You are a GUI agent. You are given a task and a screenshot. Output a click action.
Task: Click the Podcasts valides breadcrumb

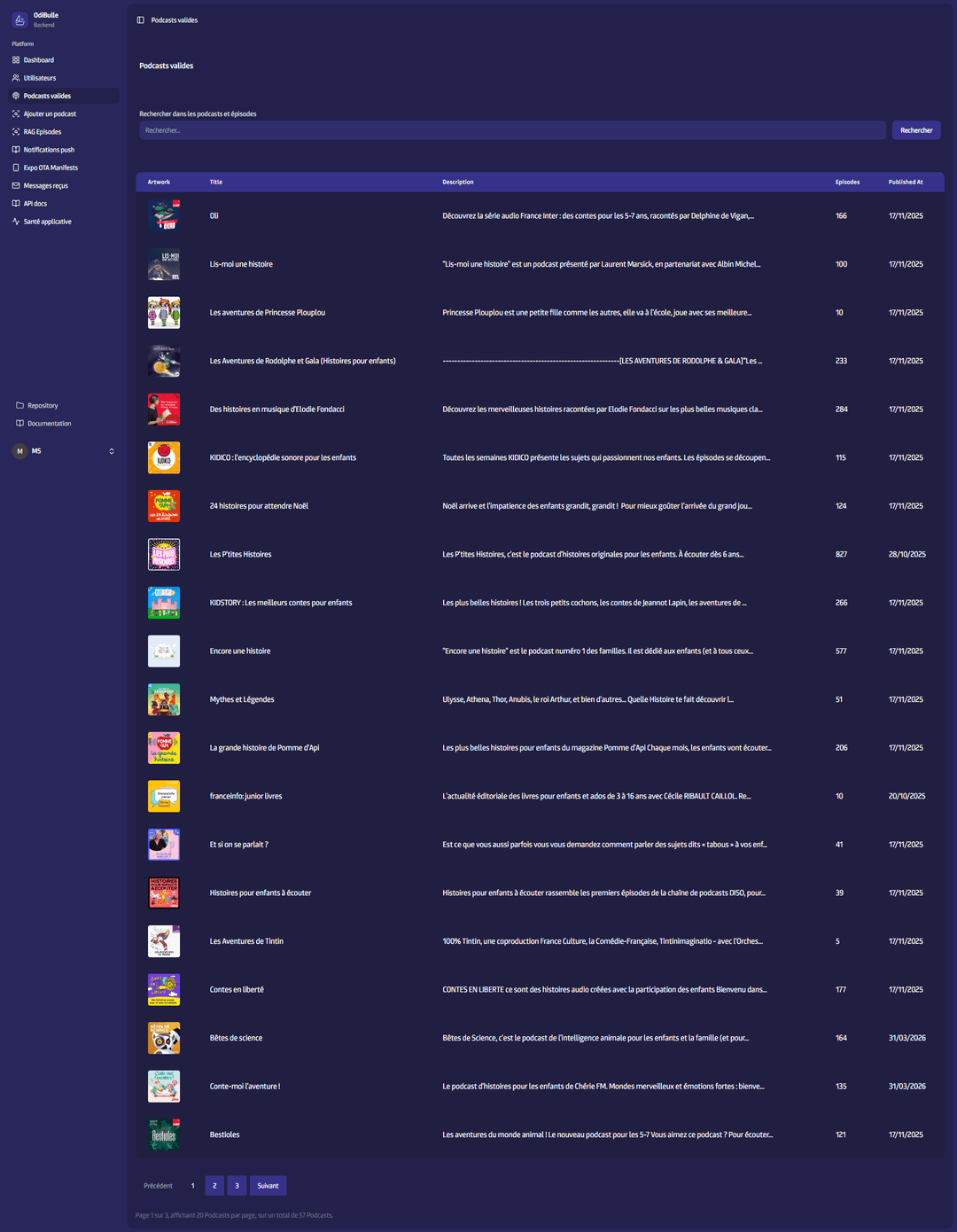click(175, 19)
